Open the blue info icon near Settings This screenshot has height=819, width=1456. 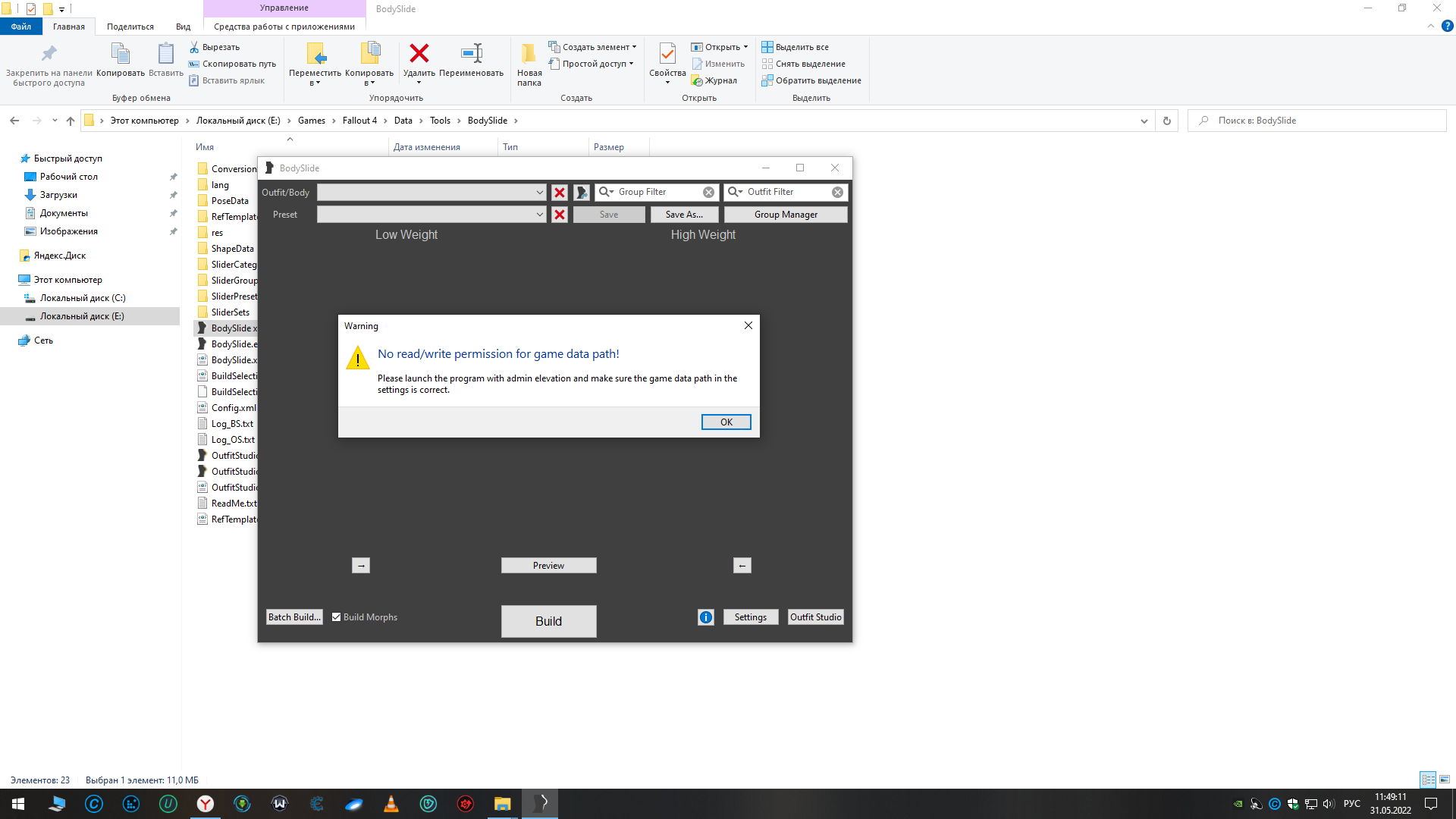705,617
